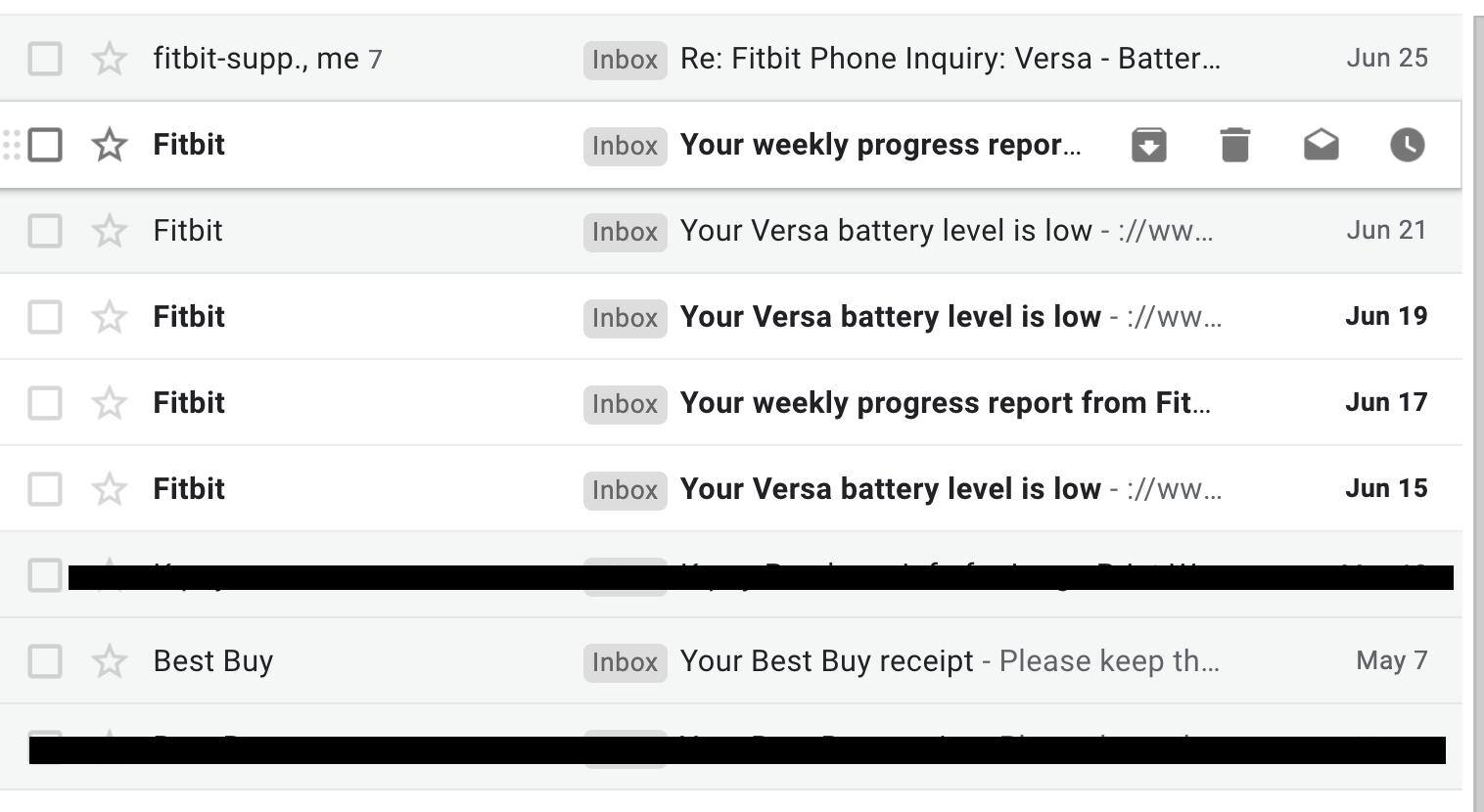
Task: Click Inbox label on Best Buy email
Action: (x=625, y=662)
